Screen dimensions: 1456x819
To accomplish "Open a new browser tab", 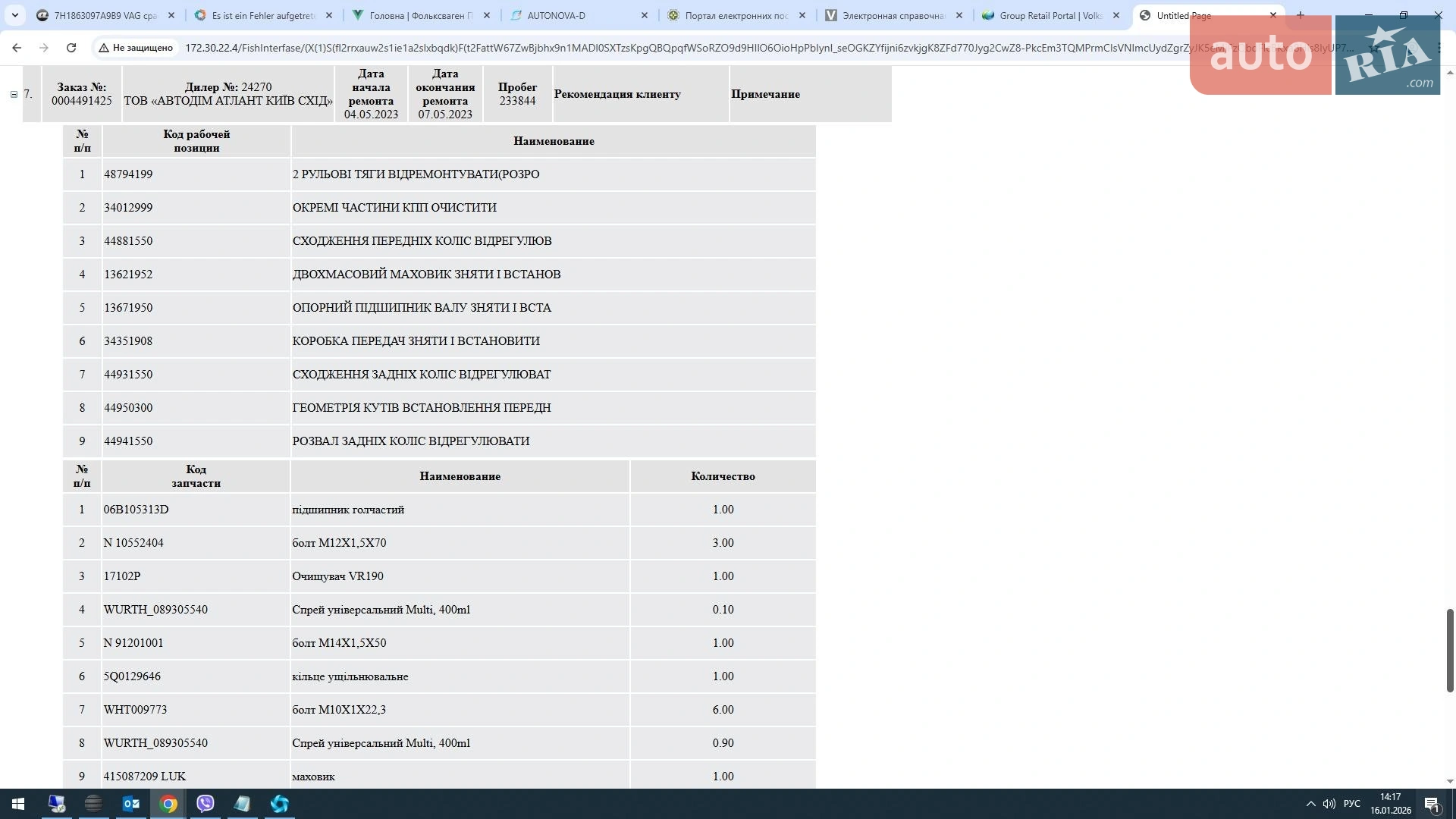I will 1301,15.
